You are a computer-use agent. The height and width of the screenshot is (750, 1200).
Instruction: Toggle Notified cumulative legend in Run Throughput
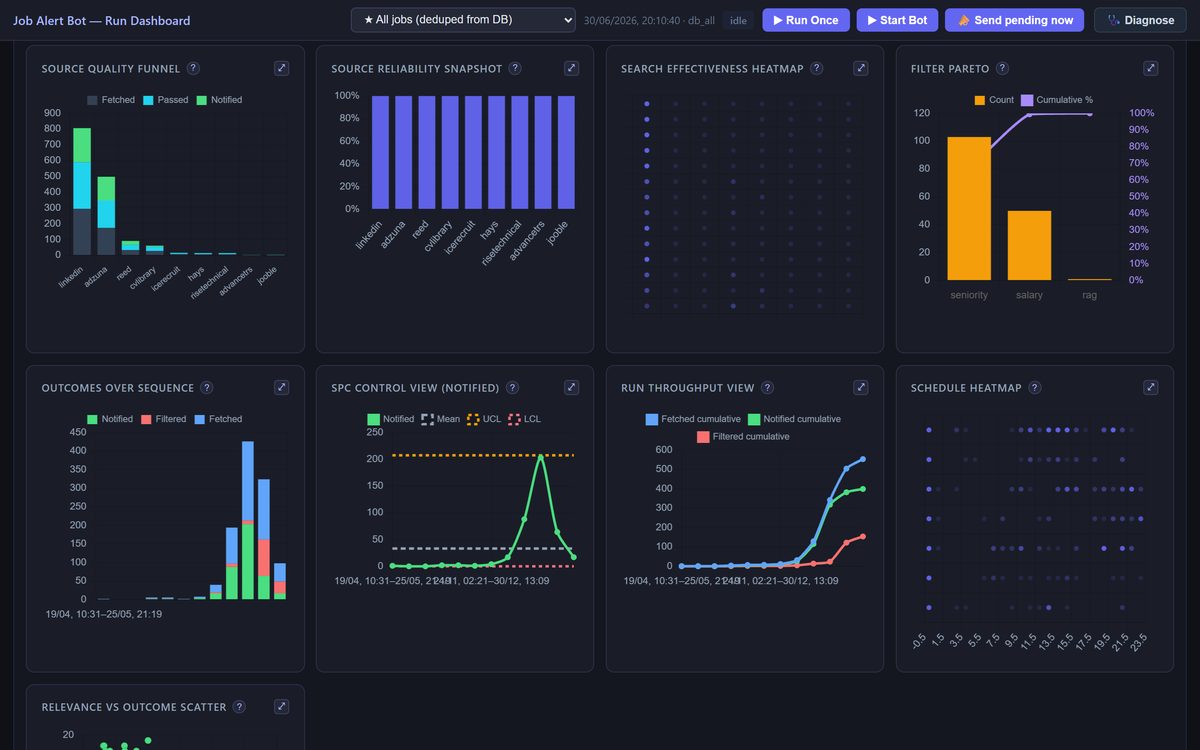(794, 419)
